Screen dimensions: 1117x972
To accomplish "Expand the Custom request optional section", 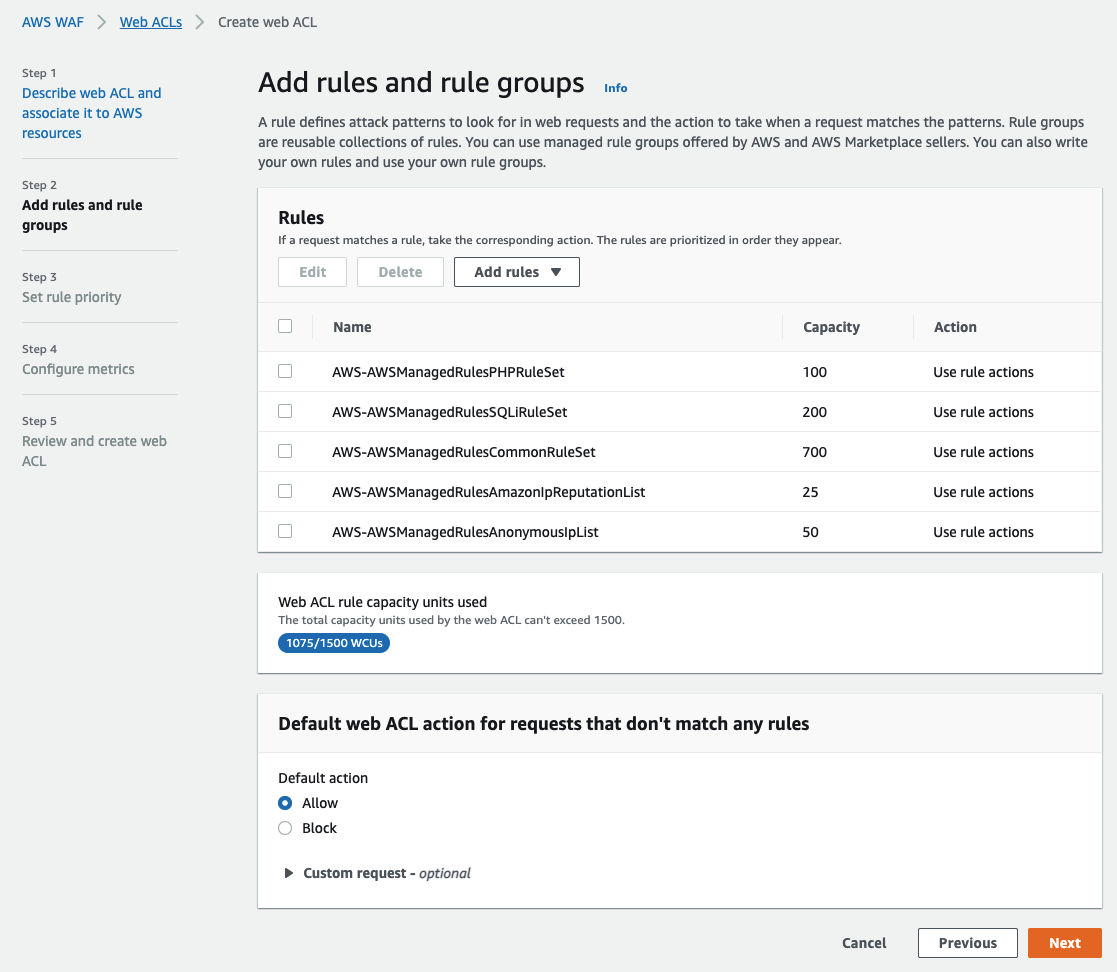I will point(378,873).
